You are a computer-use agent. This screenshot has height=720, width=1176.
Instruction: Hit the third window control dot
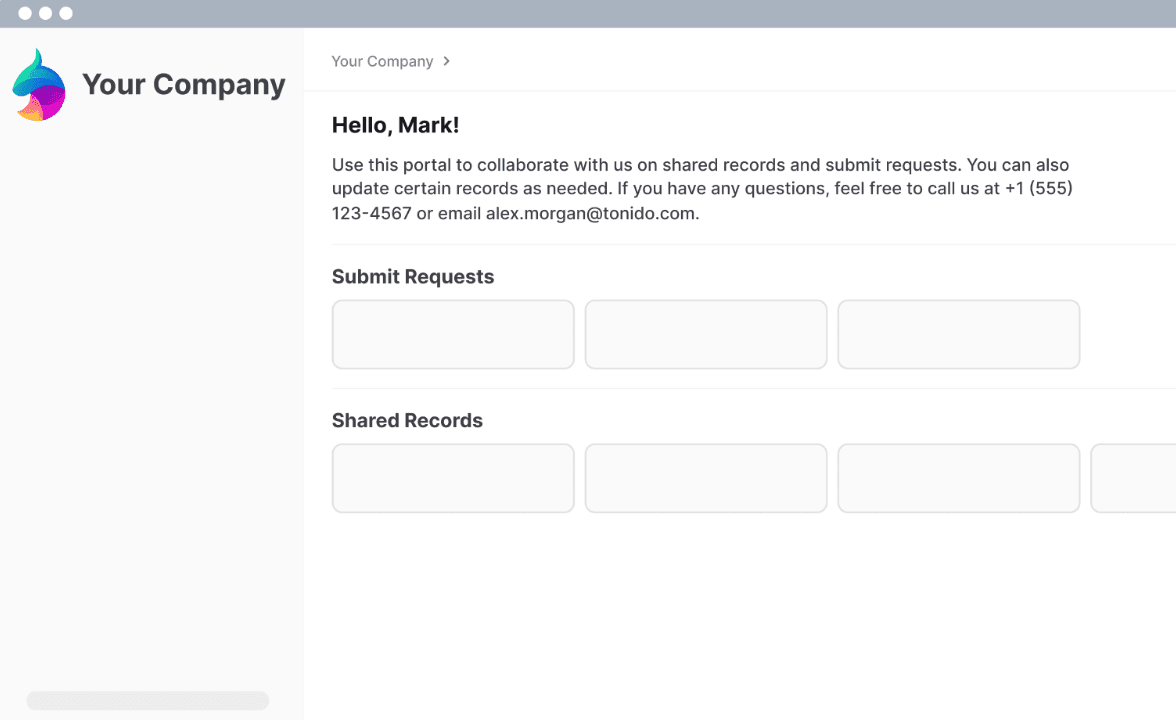click(66, 13)
